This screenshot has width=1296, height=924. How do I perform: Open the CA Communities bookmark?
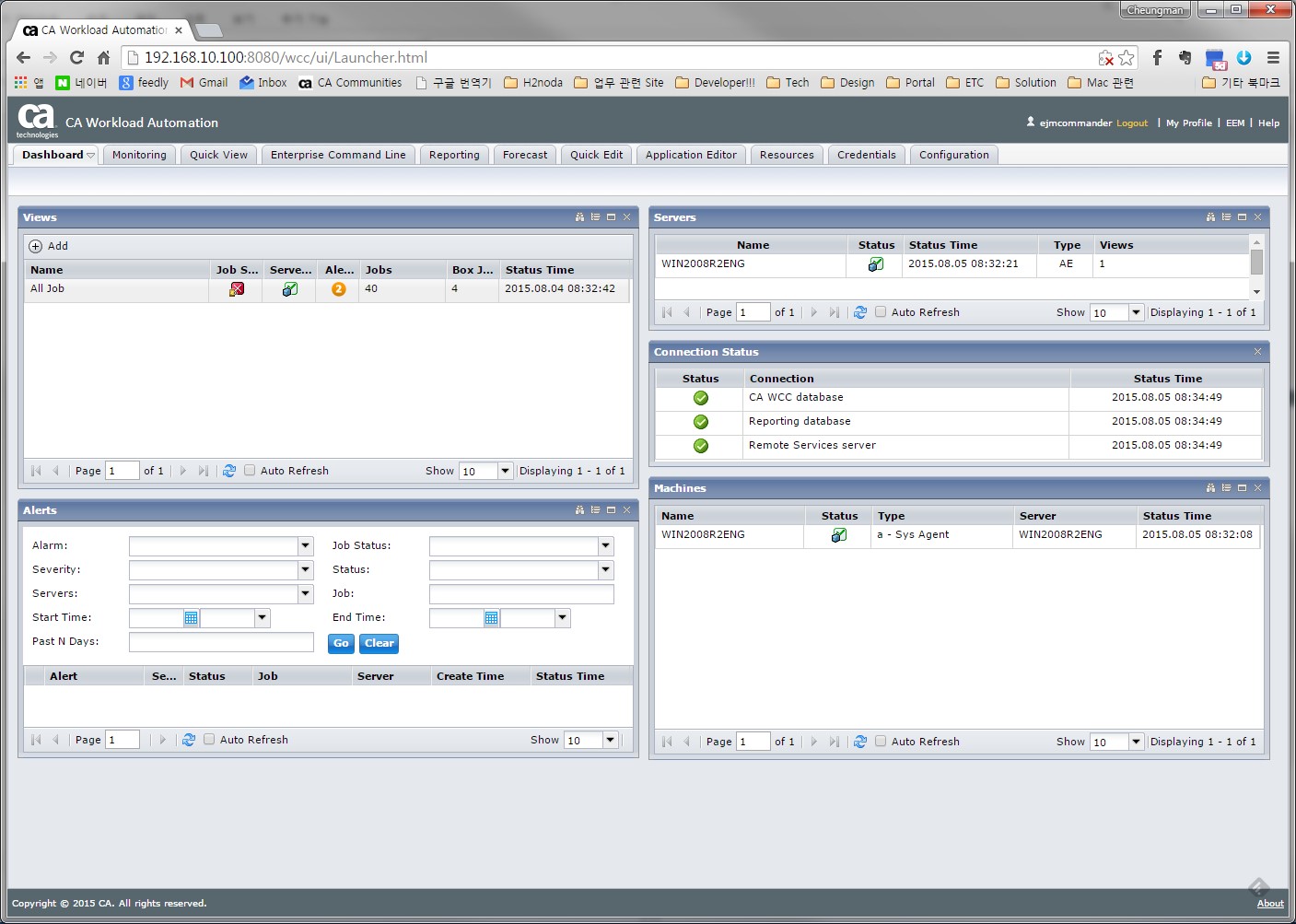tap(350, 83)
